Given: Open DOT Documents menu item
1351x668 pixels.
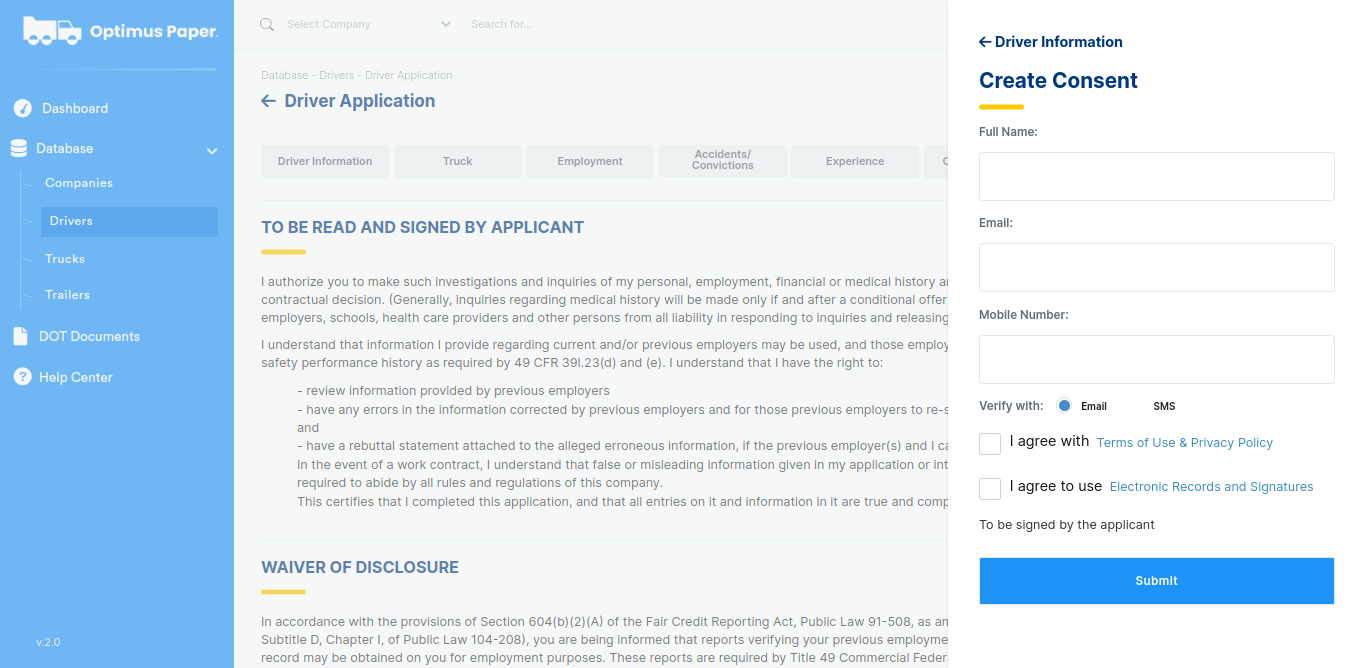Looking at the screenshot, I should [89, 336].
